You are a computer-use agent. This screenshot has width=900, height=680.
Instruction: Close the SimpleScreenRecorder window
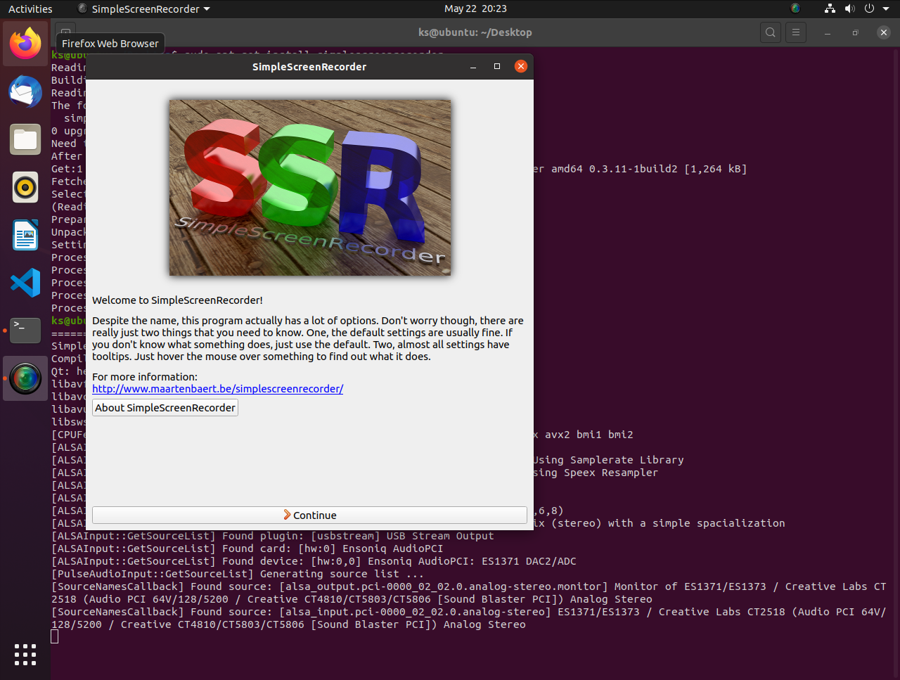pos(521,66)
